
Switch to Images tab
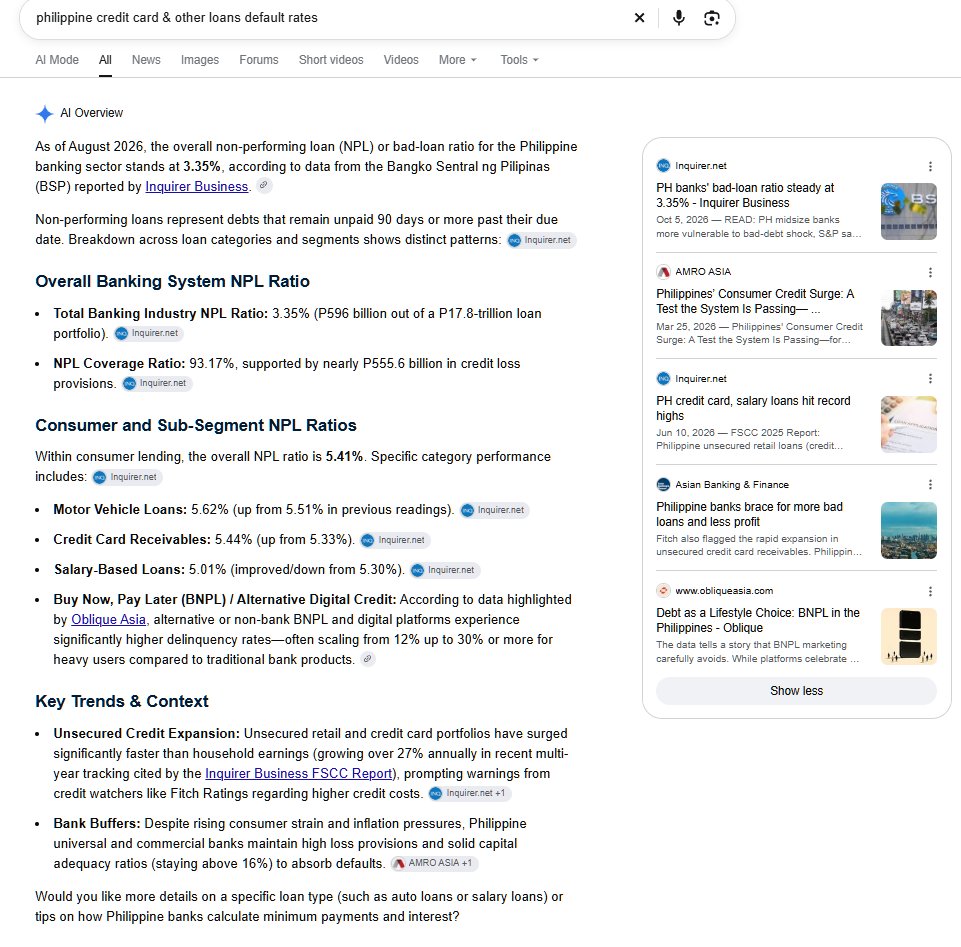[200, 60]
